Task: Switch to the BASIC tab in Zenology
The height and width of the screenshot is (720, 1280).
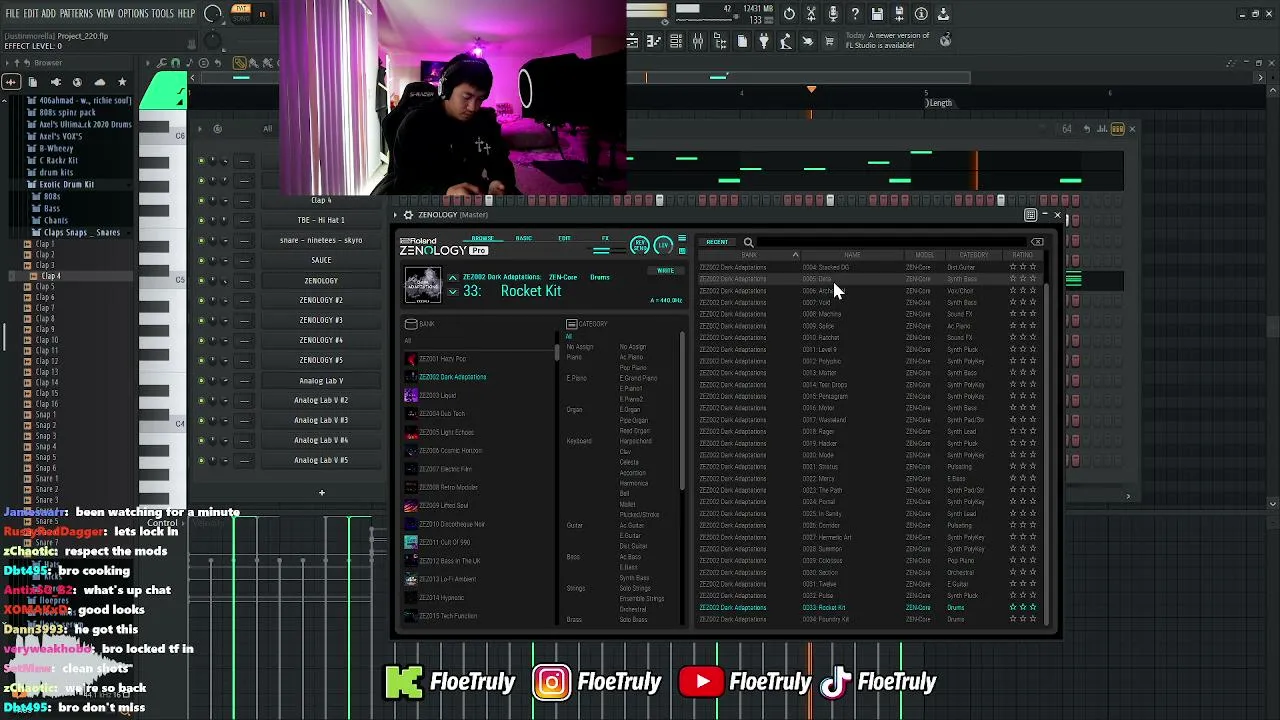Action: point(523,239)
